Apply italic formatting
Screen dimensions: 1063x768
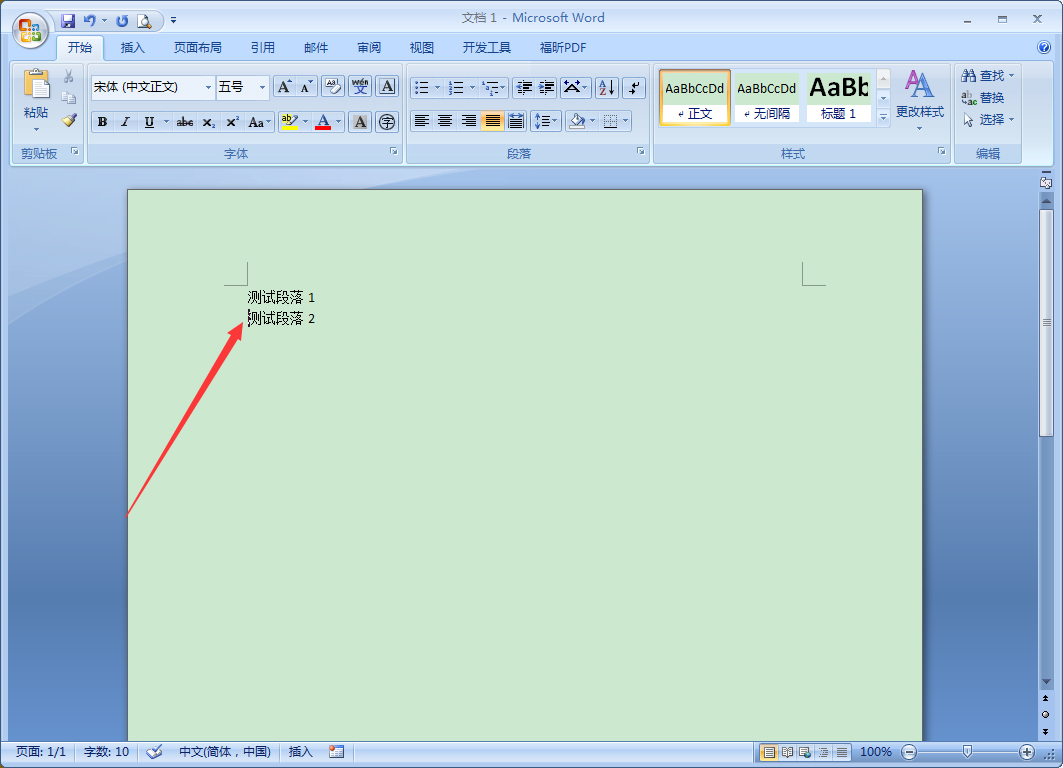(125, 121)
